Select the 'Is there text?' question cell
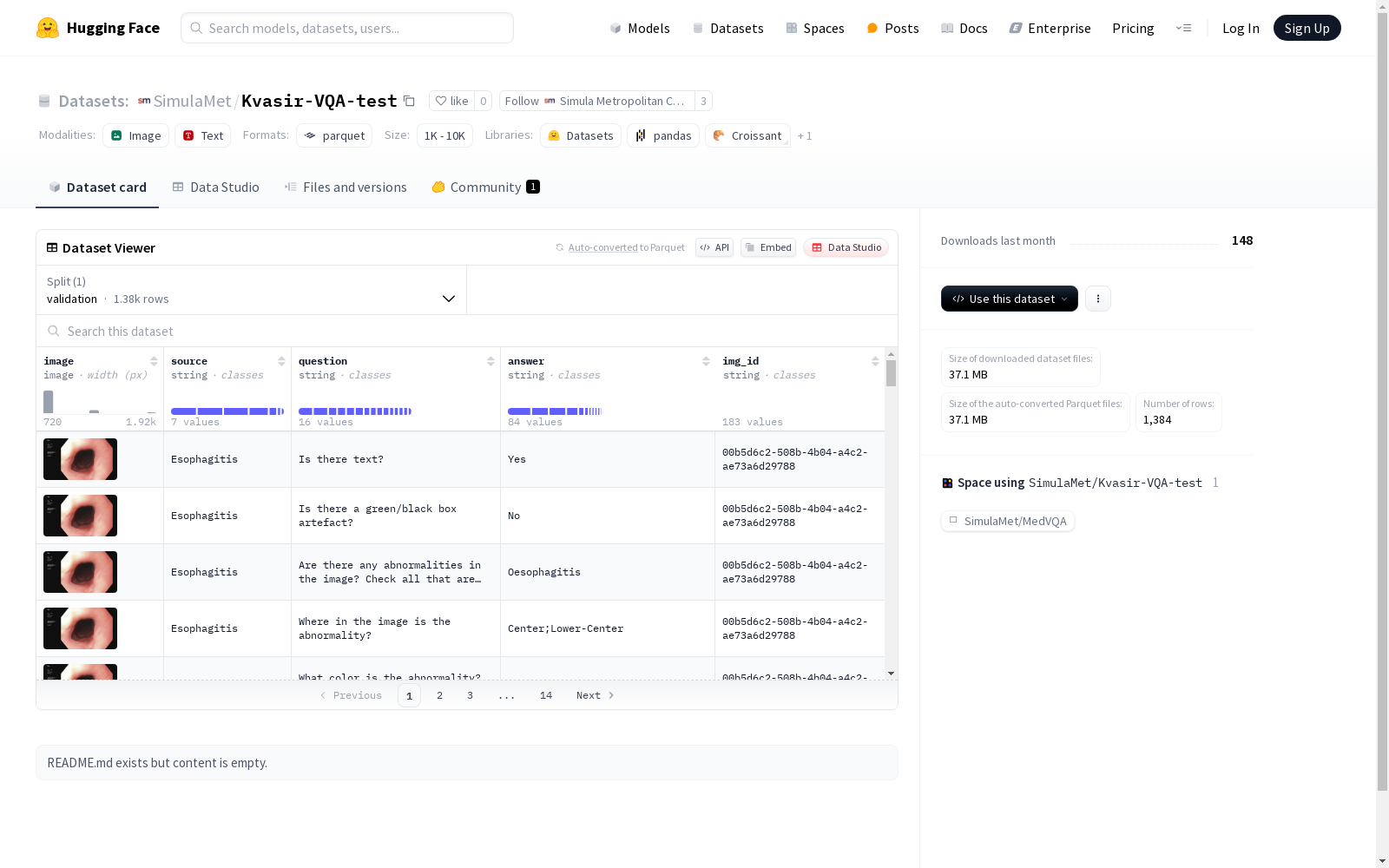 tap(396, 459)
